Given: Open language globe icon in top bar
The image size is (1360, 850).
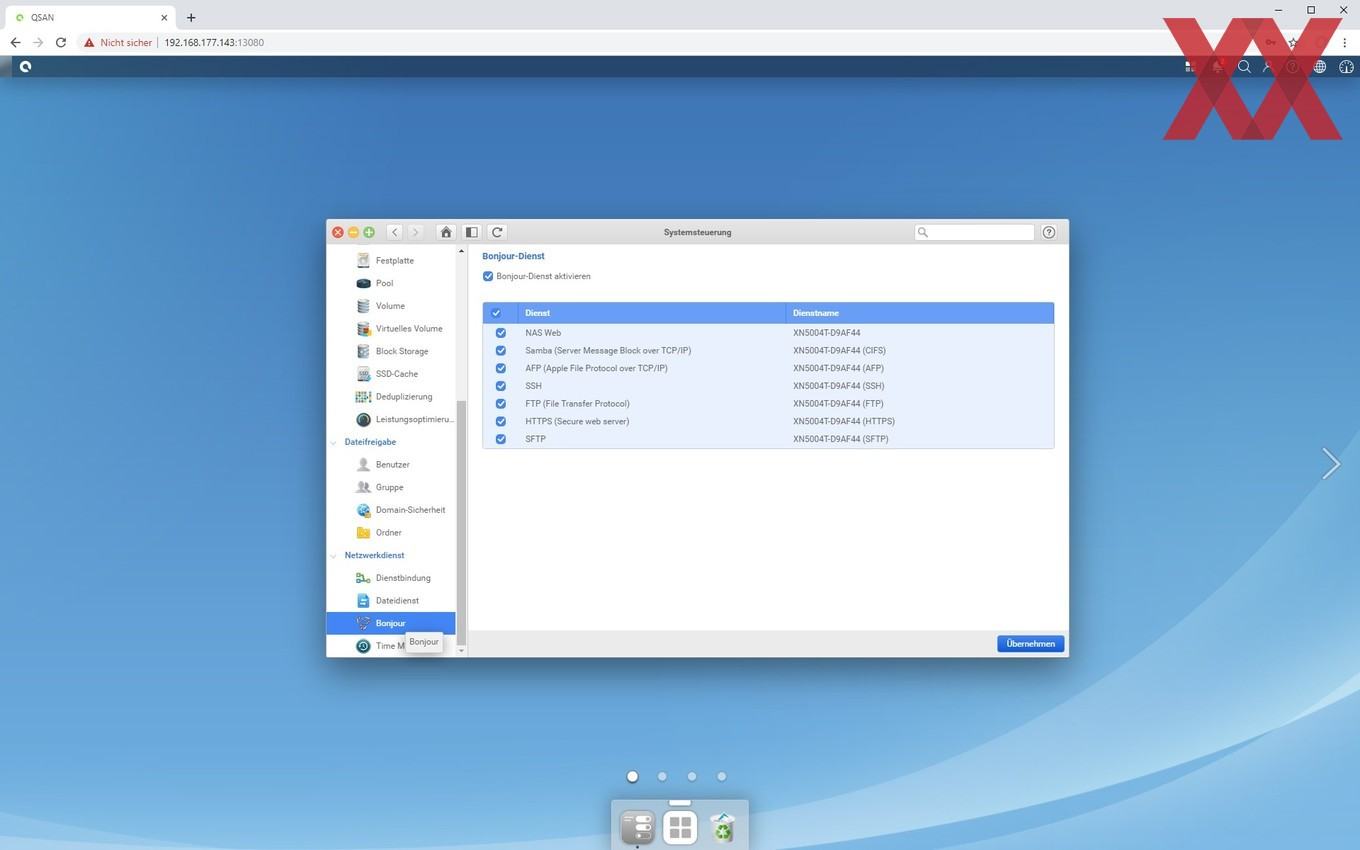Looking at the screenshot, I should point(1320,67).
